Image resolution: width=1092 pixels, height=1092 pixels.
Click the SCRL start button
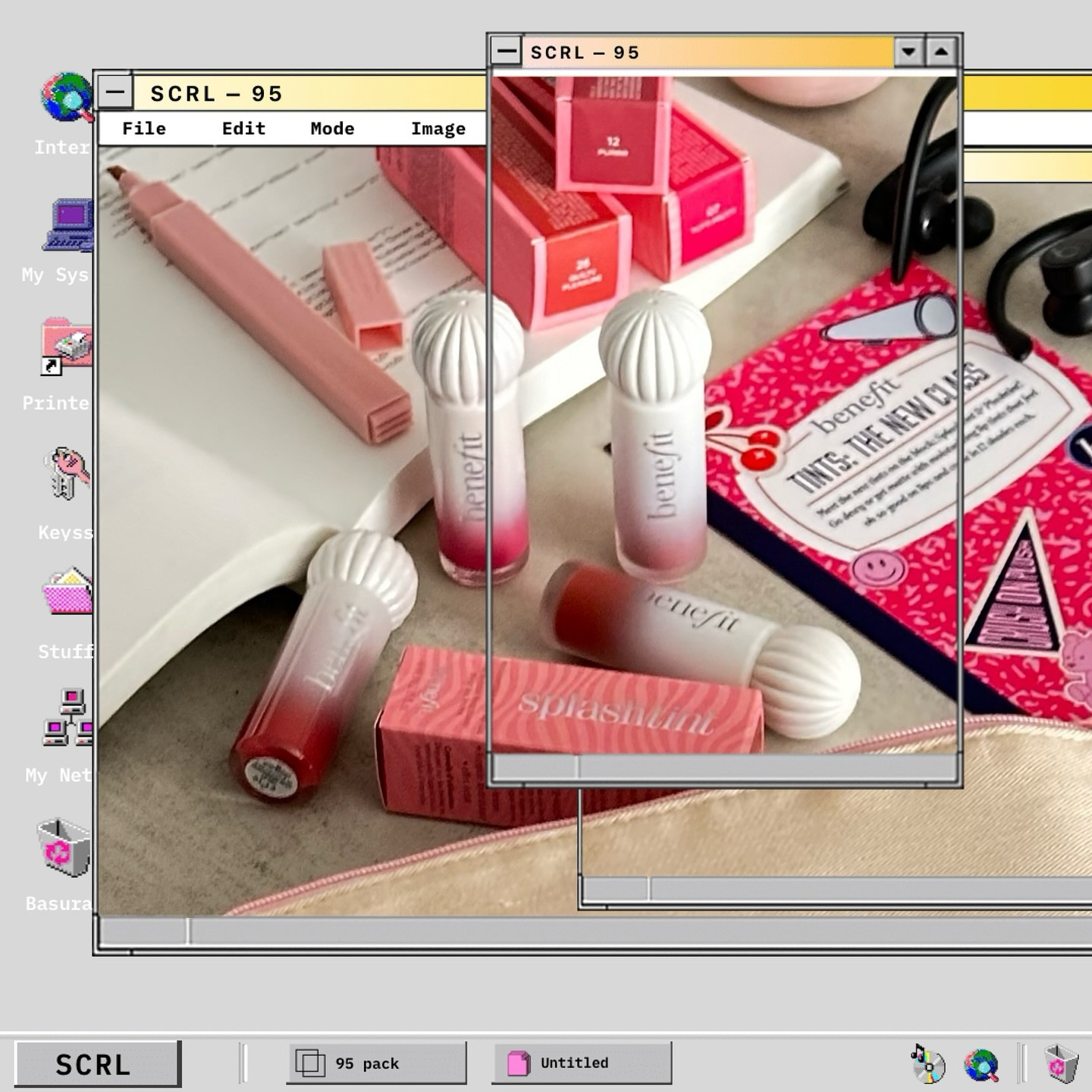[97, 1064]
